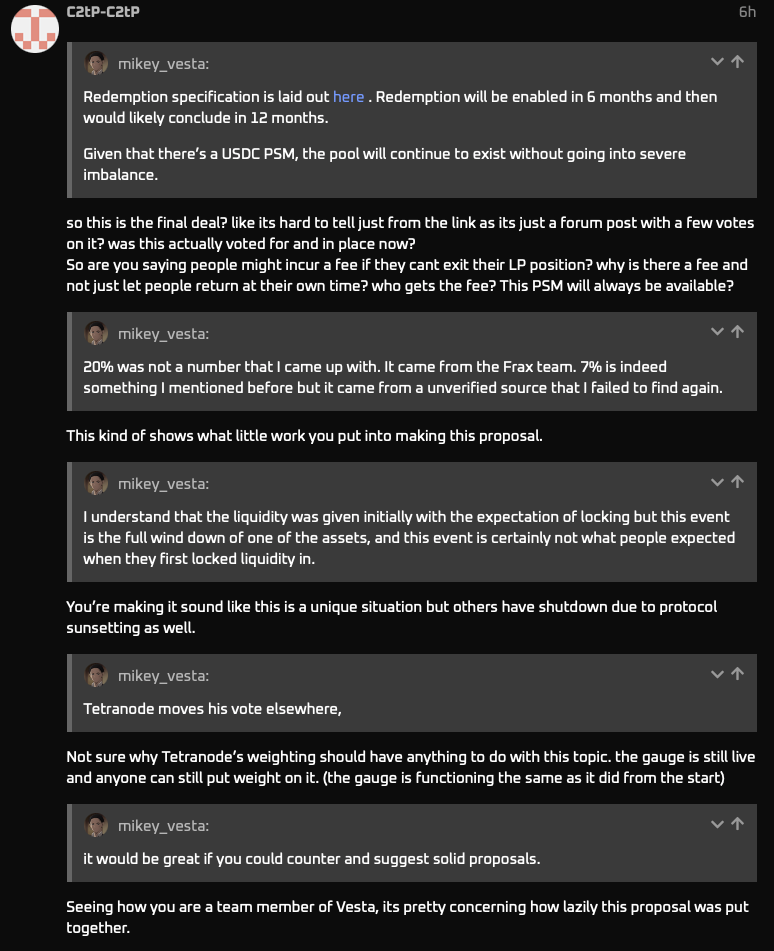Click mikey_vesta avatar in Tetranode quote
774x951 pixels.
[x=96, y=676]
